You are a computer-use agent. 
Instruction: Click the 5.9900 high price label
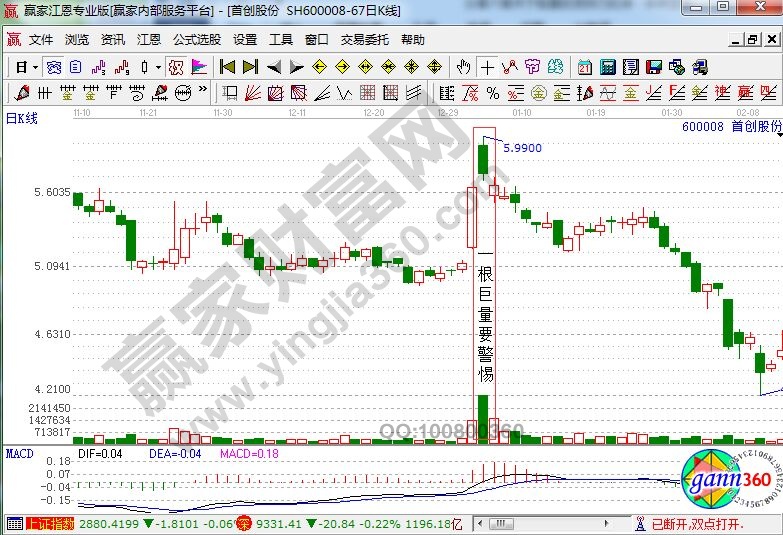tap(522, 148)
